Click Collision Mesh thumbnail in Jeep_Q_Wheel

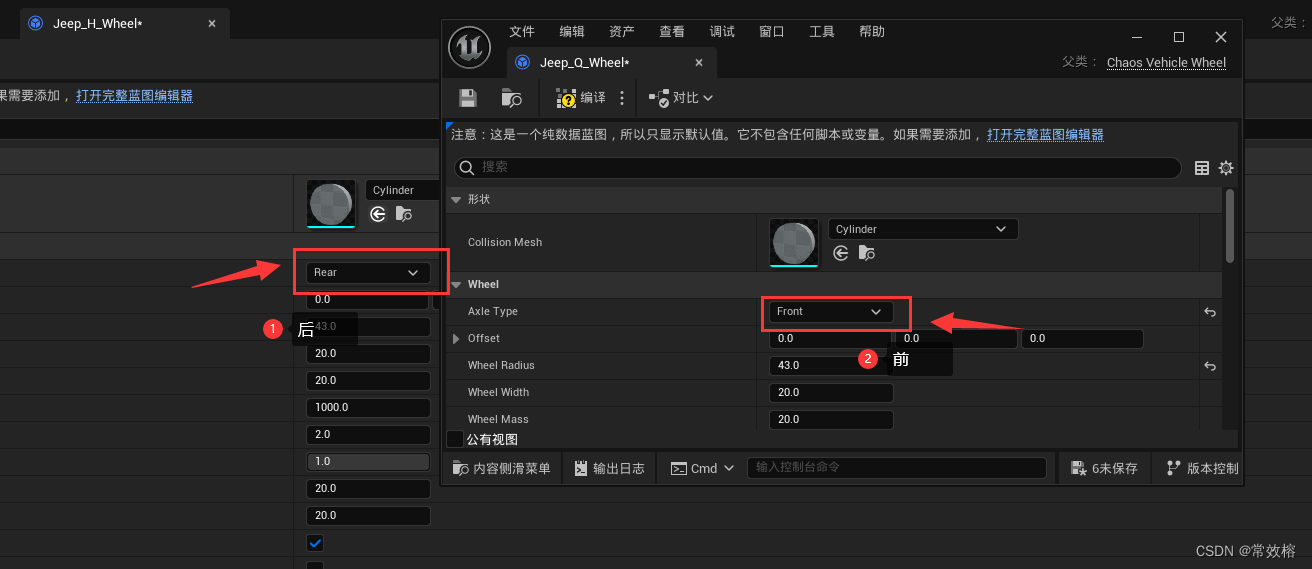(x=794, y=243)
